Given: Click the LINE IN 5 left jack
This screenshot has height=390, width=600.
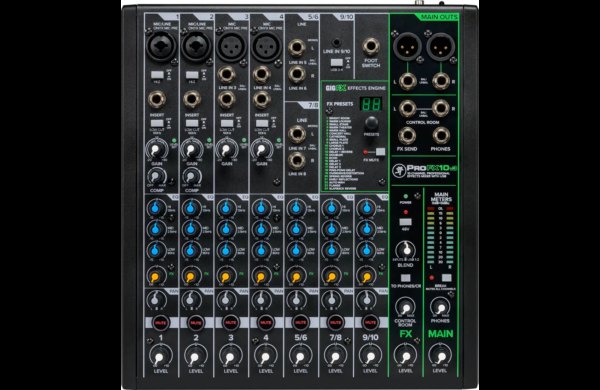Looking at the screenshot, I should click(297, 48).
